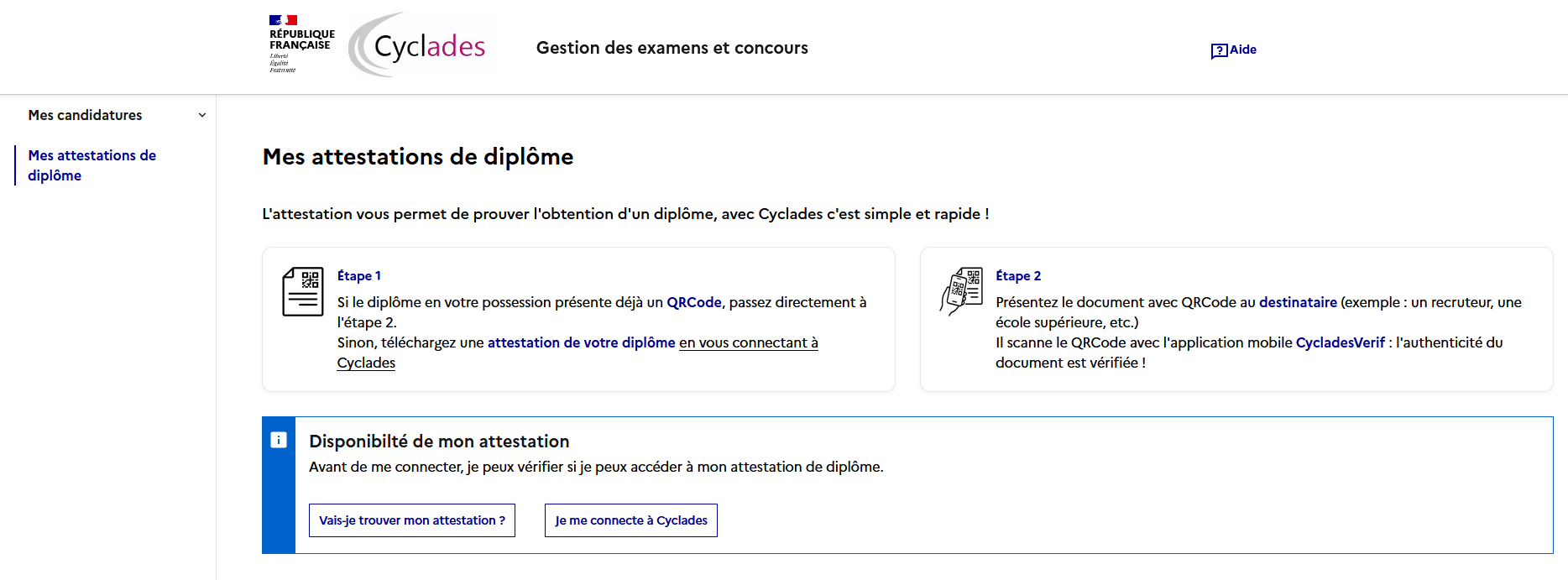This screenshot has width=1568, height=580.
Task: Select Mes attestations de diplôme in sidebar
Action: click(x=91, y=165)
